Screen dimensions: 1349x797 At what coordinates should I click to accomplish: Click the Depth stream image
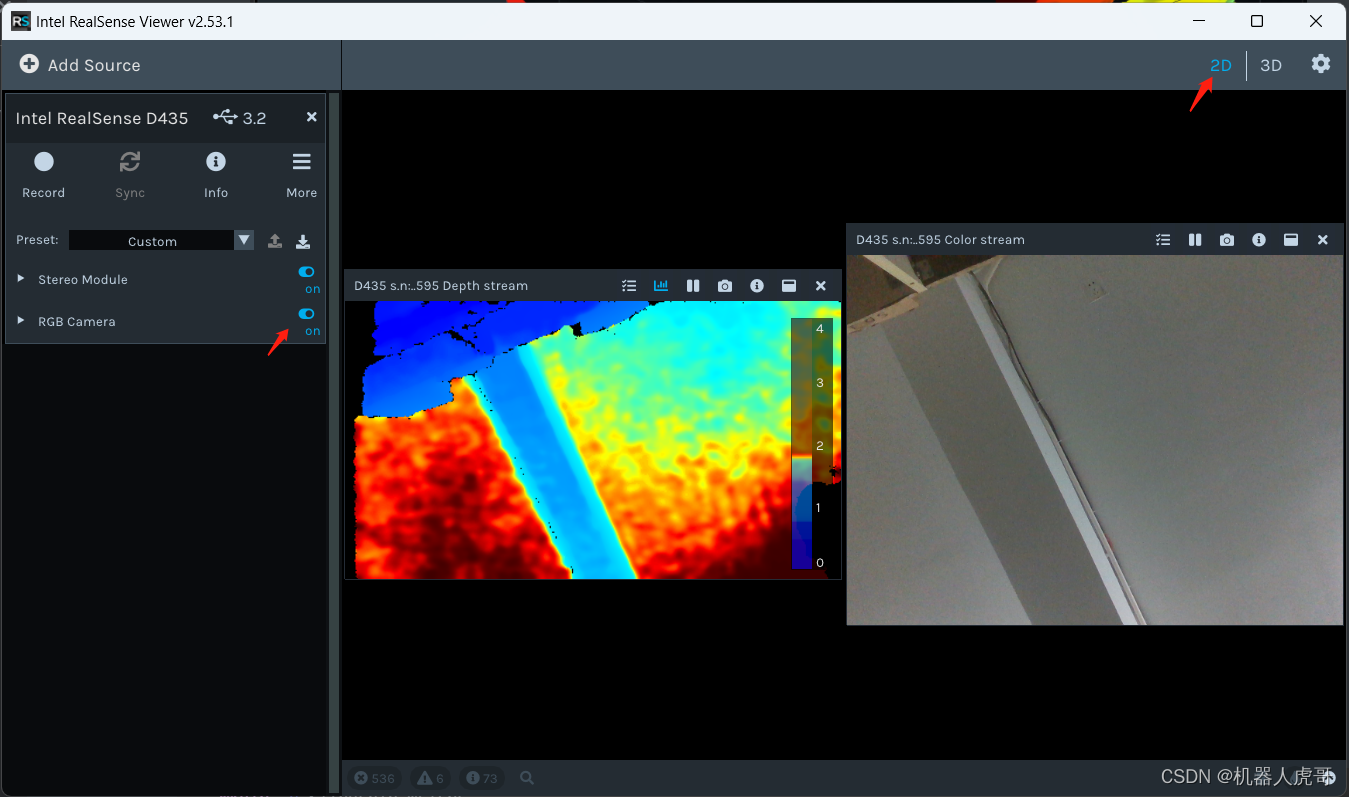[x=593, y=440]
